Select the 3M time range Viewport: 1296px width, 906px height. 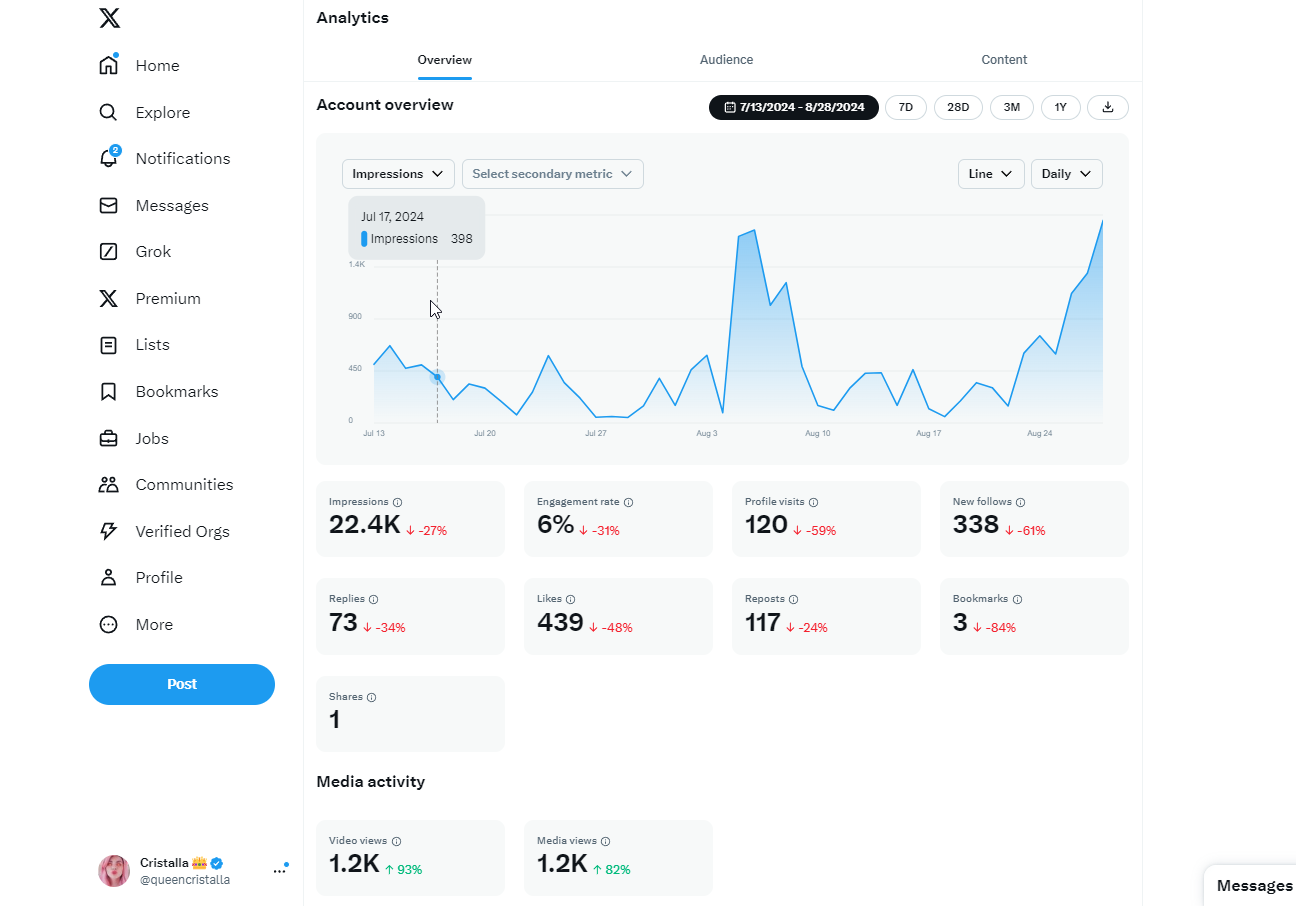[1012, 107]
